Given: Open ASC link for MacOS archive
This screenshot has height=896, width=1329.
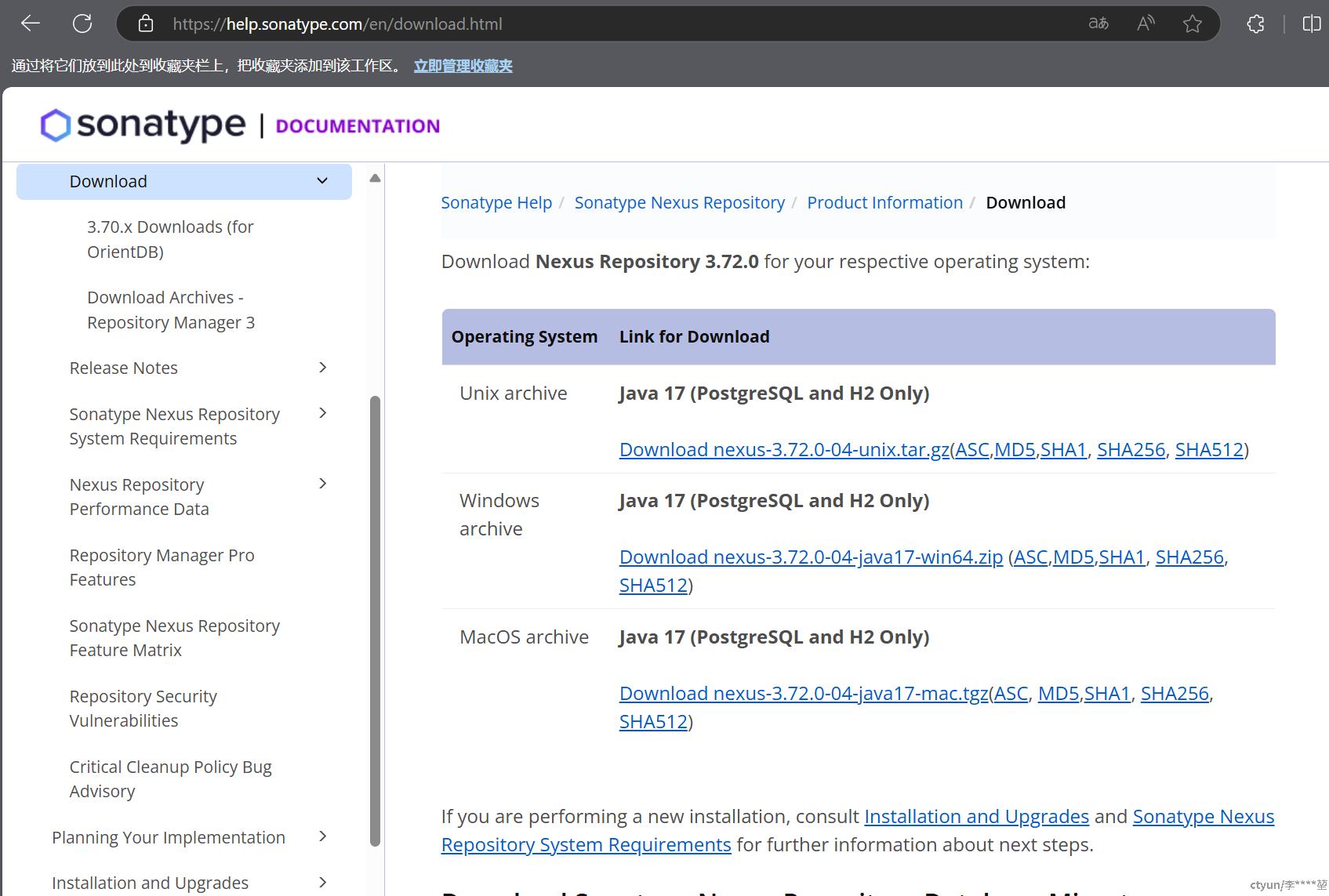Looking at the screenshot, I should 1011,693.
